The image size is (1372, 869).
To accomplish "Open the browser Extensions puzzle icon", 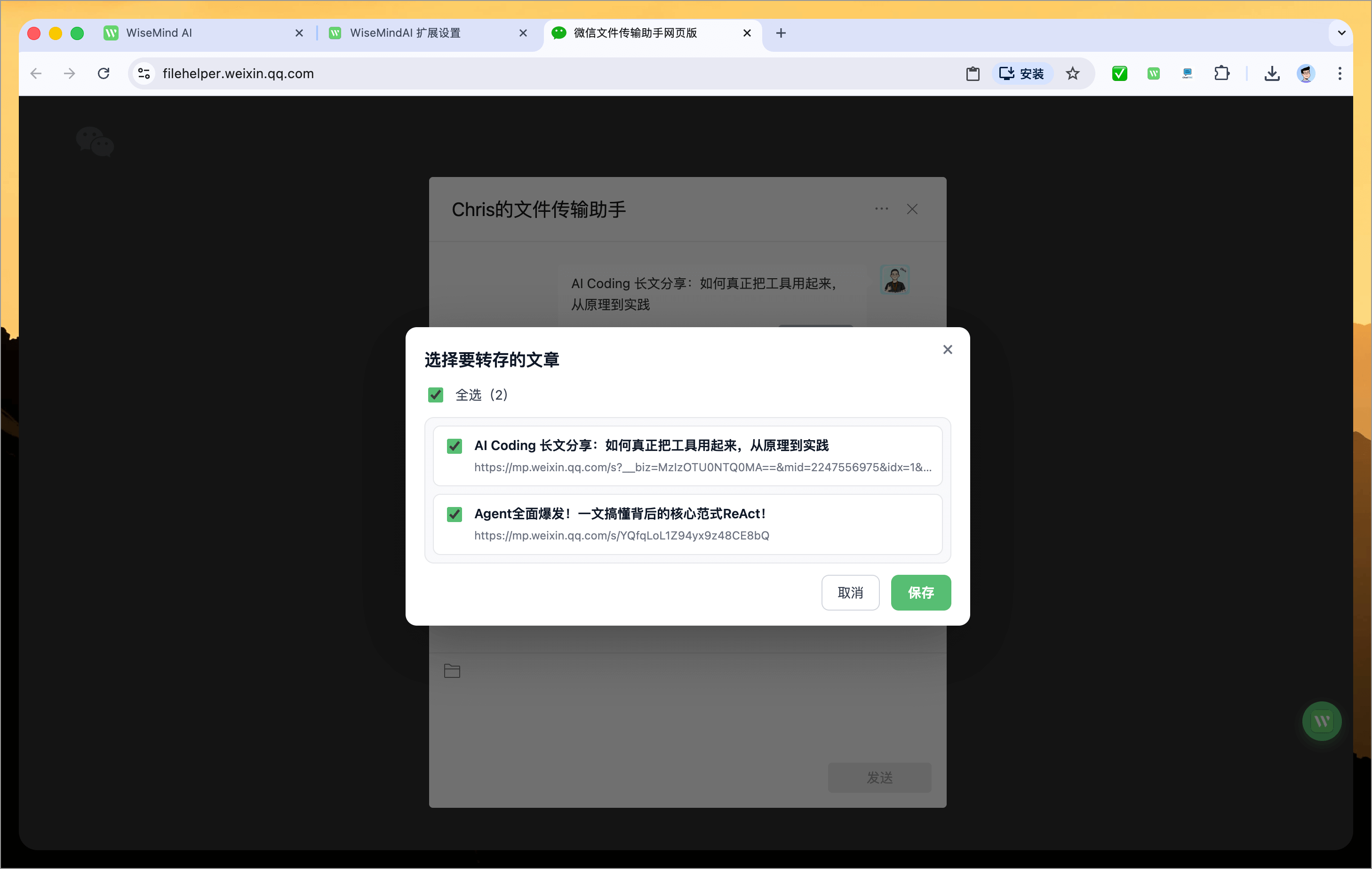I will pyautogui.click(x=1222, y=73).
